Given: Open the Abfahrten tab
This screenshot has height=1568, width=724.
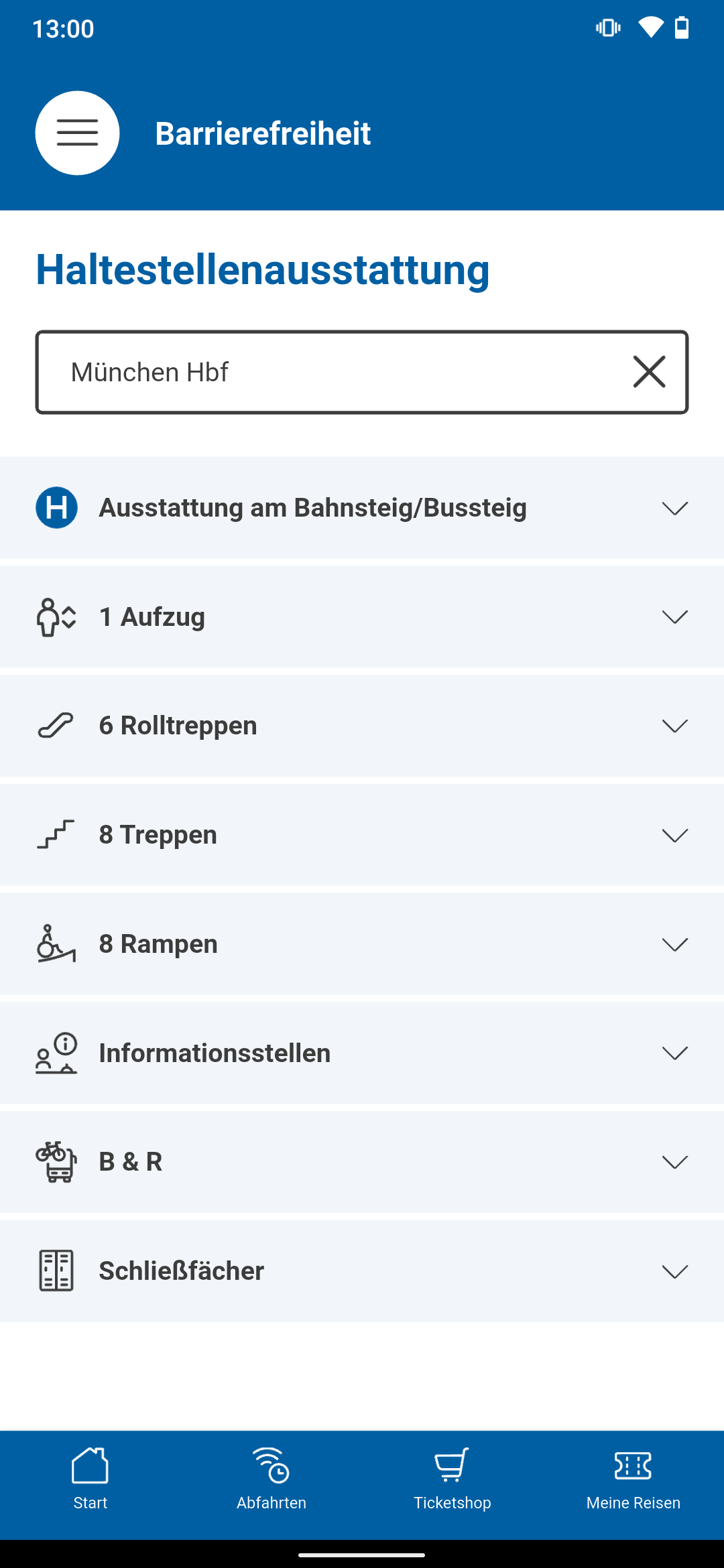Looking at the screenshot, I should pos(271,1478).
